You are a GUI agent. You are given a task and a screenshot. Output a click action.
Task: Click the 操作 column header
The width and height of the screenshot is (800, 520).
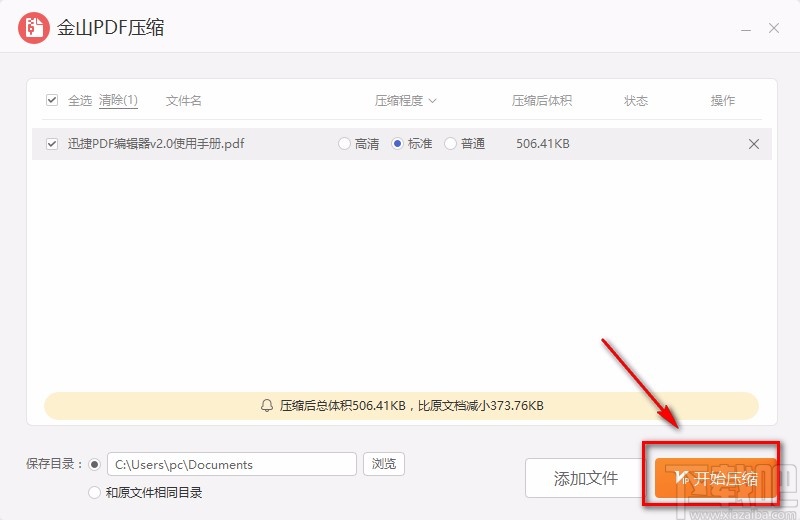click(x=722, y=101)
